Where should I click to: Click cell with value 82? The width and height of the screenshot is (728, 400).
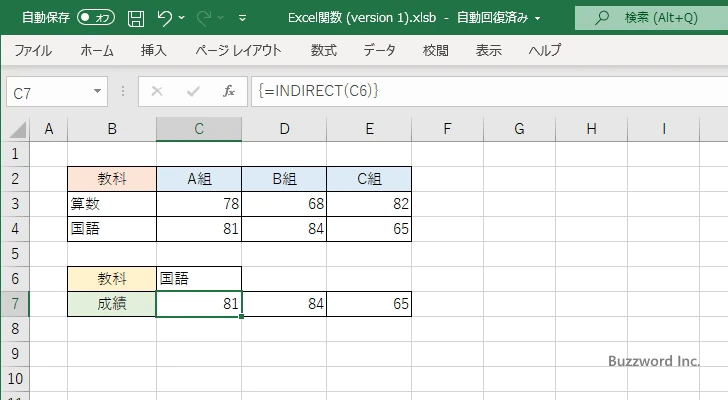pos(369,204)
